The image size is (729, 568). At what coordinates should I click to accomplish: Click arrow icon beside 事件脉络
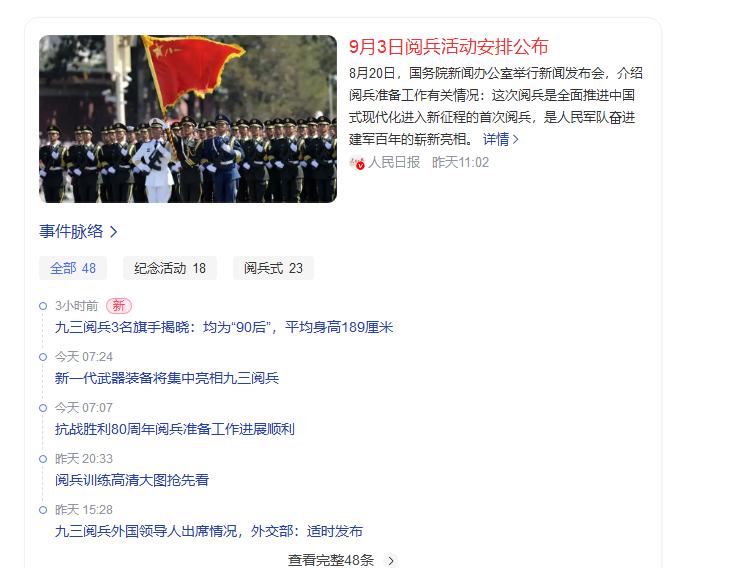[x=113, y=231]
